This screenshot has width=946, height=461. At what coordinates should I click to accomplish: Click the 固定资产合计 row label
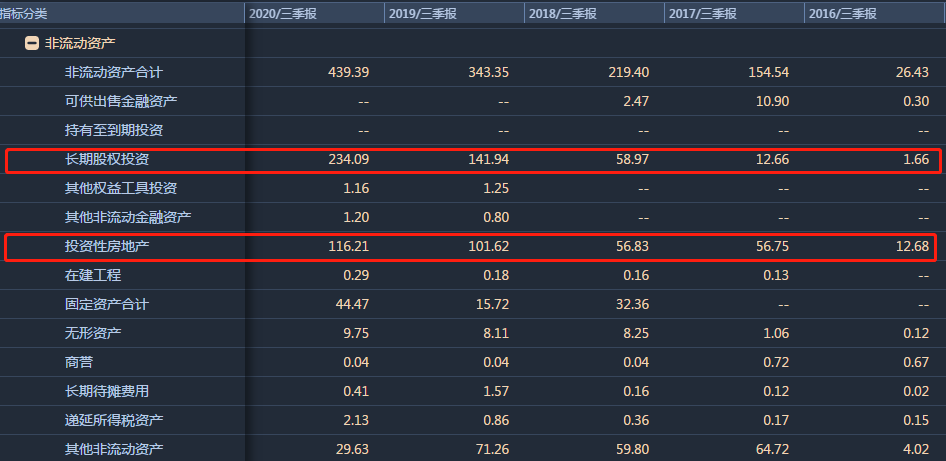tap(107, 304)
